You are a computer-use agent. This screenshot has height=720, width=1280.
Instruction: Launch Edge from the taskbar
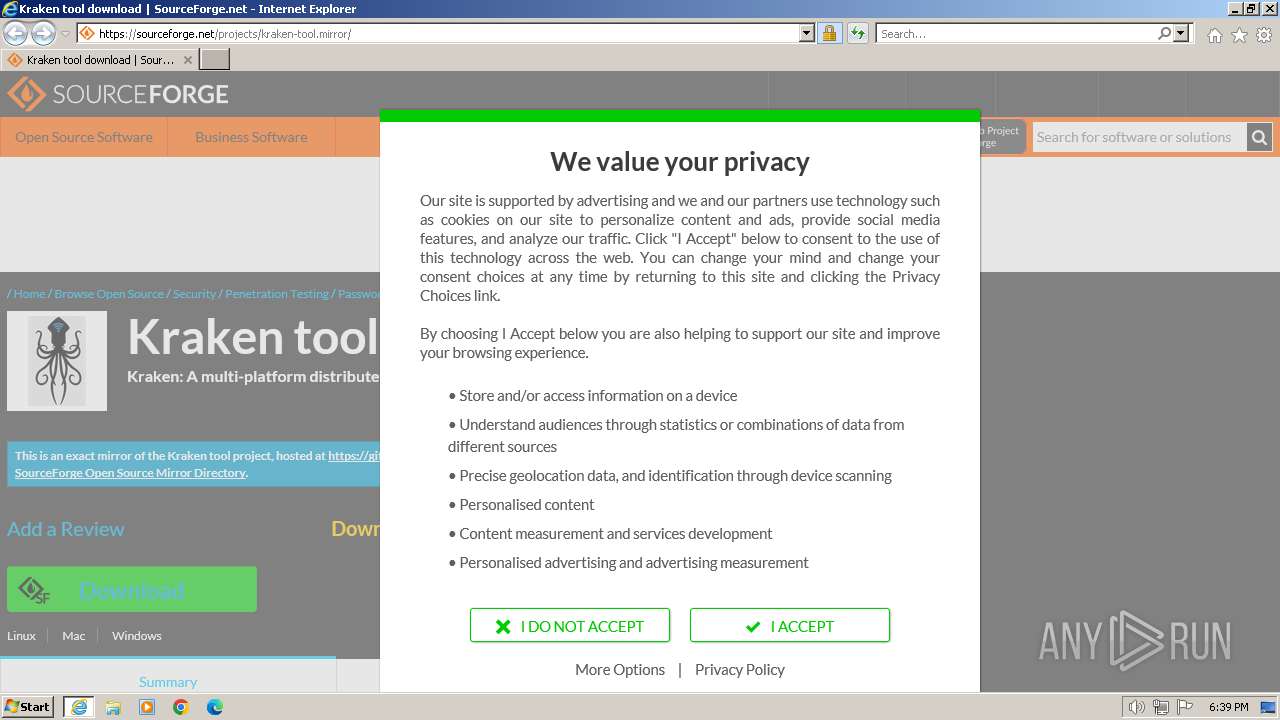click(x=215, y=707)
